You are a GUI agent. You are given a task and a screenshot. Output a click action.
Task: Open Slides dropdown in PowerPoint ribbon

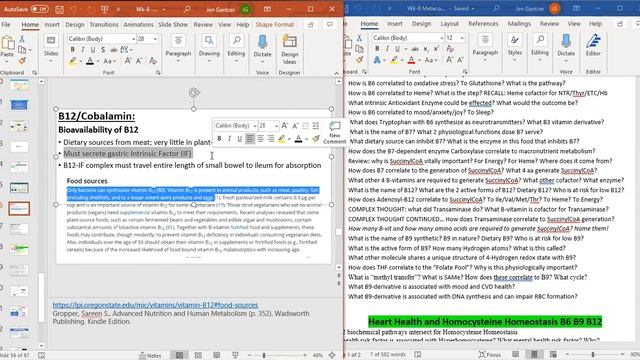click(51, 48)
